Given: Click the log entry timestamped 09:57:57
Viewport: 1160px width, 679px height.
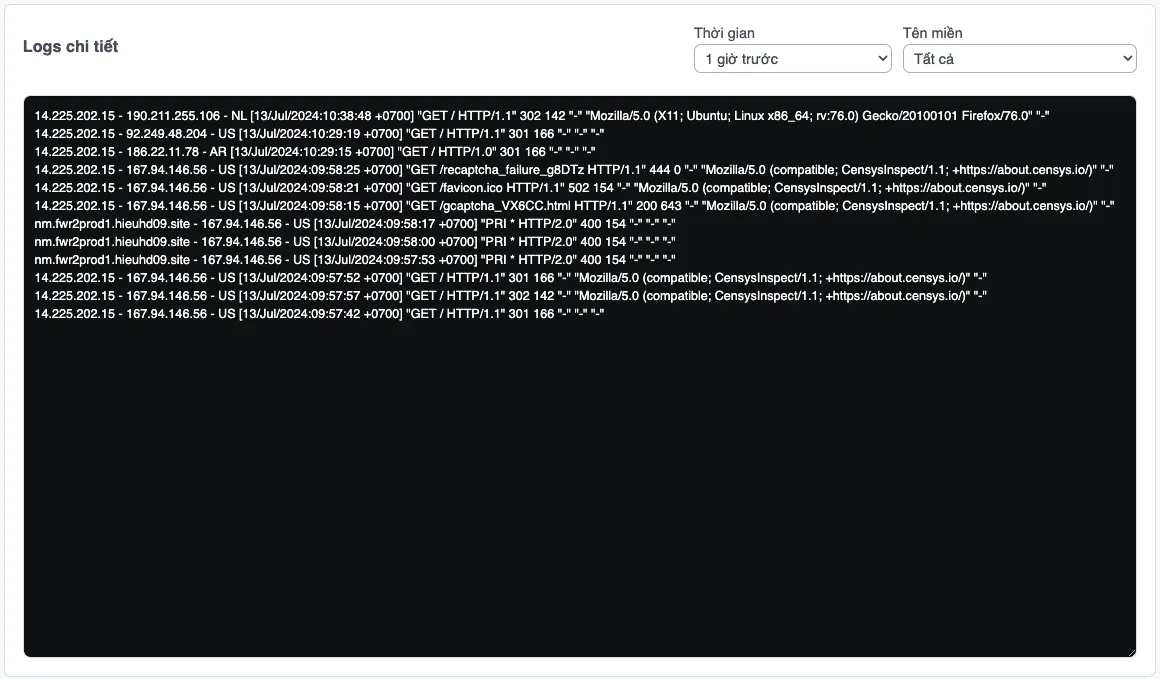Looking at the screenshot, I should 510,295.
